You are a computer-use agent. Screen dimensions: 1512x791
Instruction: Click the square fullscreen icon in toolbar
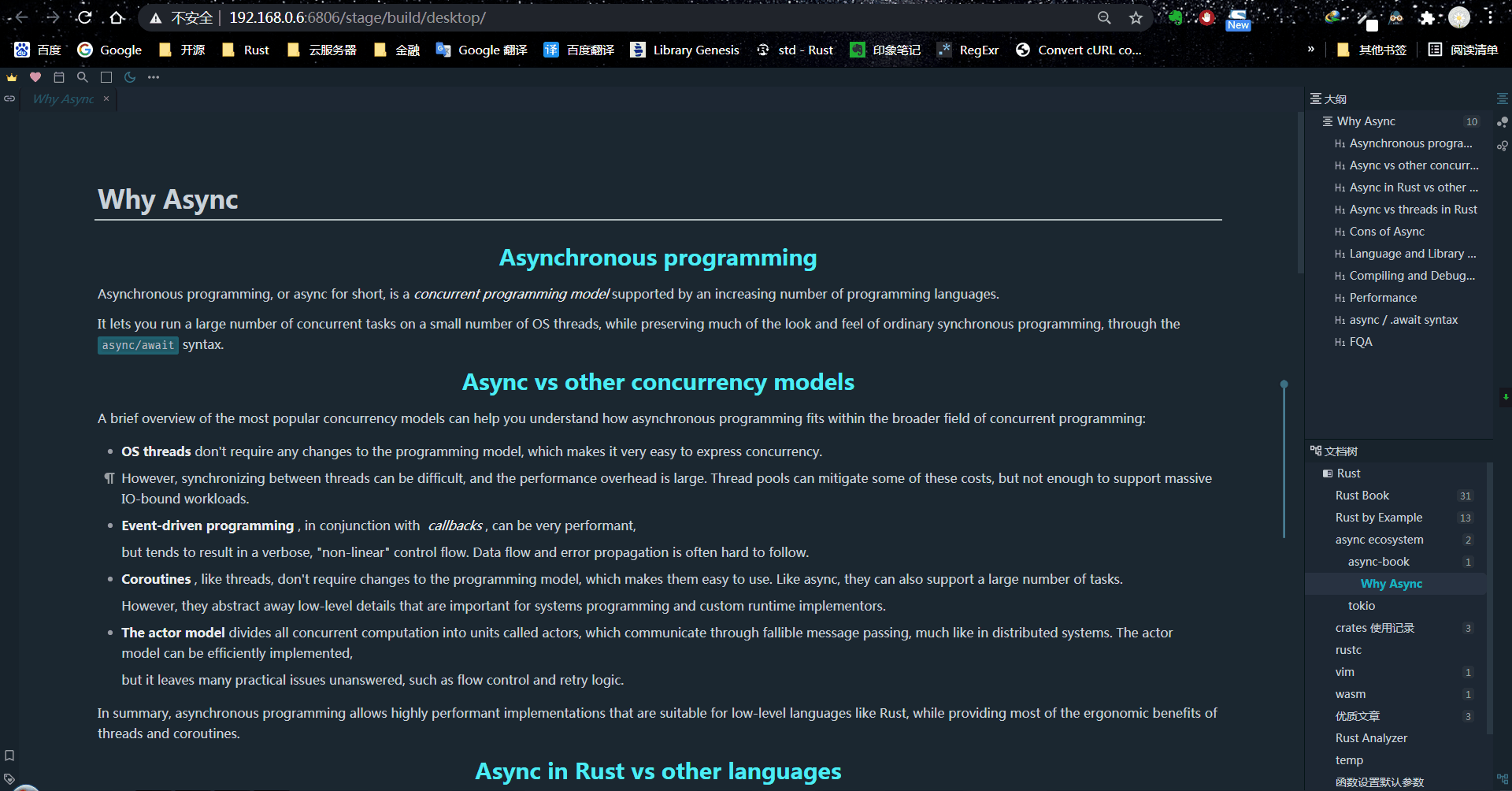[106, 77]
